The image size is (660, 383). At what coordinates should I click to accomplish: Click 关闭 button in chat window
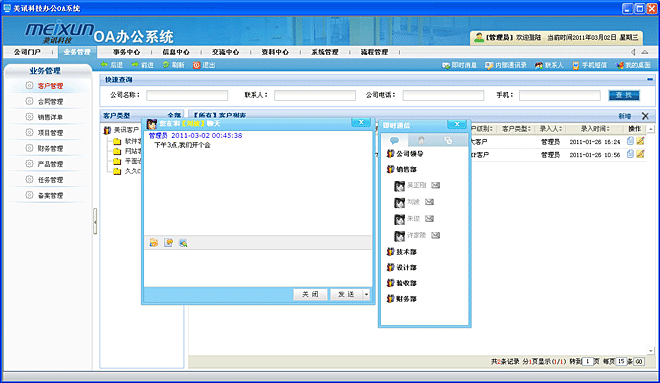pyautogui.click(x=310, y=295)
